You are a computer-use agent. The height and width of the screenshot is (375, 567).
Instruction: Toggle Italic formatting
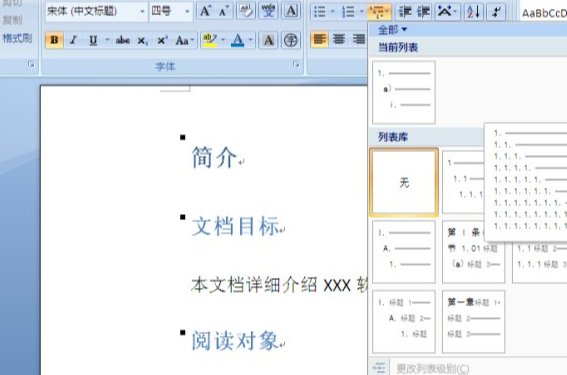click(74, 40)
